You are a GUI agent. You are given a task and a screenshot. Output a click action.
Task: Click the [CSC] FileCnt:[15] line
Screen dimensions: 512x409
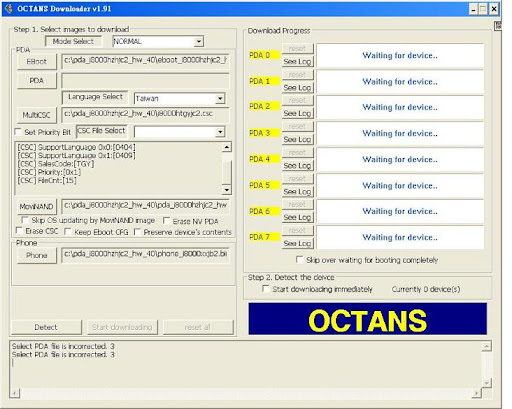tap(47, 180)
